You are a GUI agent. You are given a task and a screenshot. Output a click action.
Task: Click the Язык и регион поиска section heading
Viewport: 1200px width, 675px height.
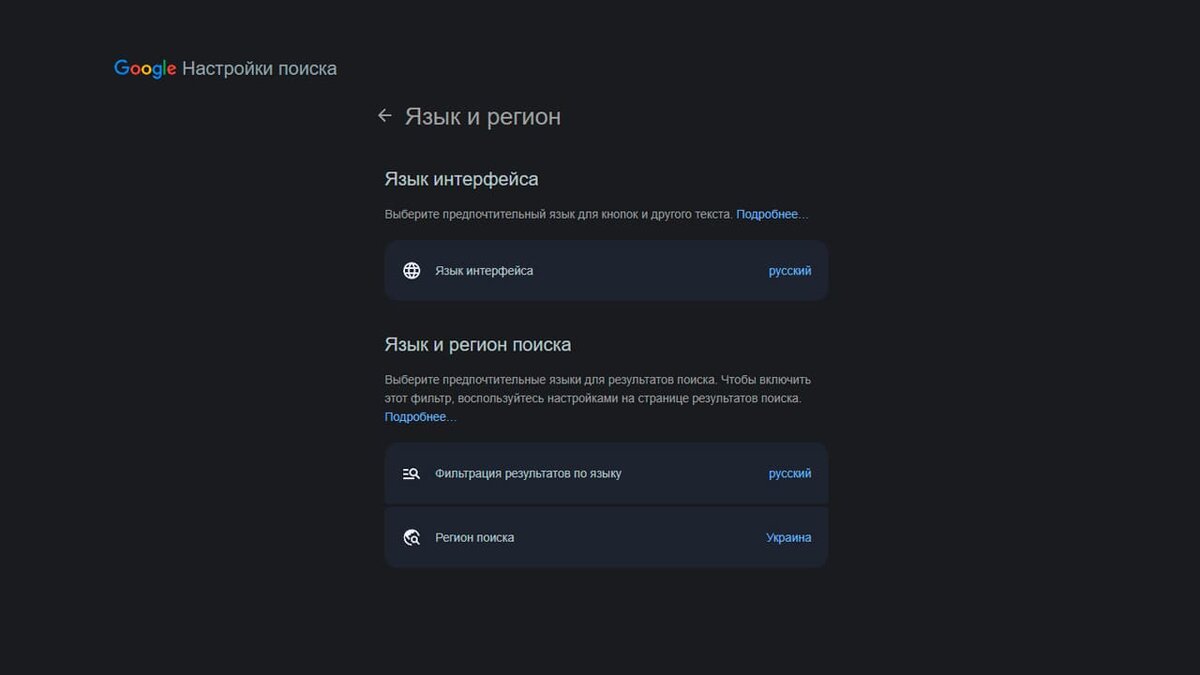(478, 344)
